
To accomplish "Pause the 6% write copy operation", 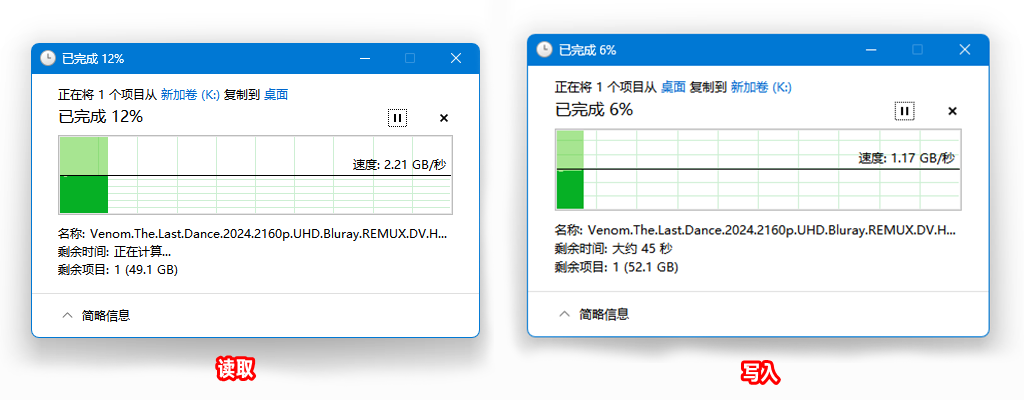I will (x=904, y=111).
